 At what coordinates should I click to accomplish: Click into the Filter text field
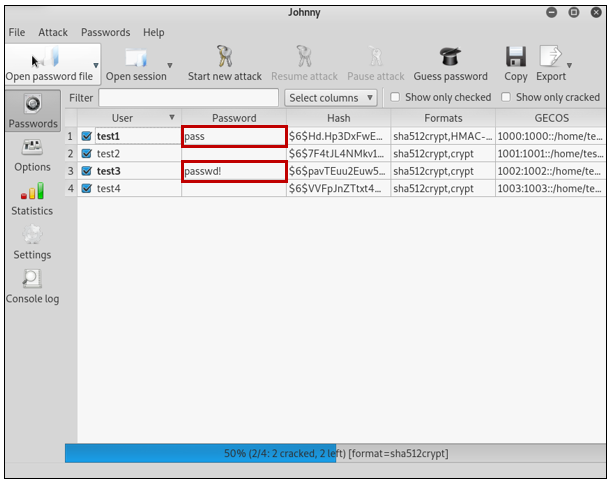click(x=188, y=98)
